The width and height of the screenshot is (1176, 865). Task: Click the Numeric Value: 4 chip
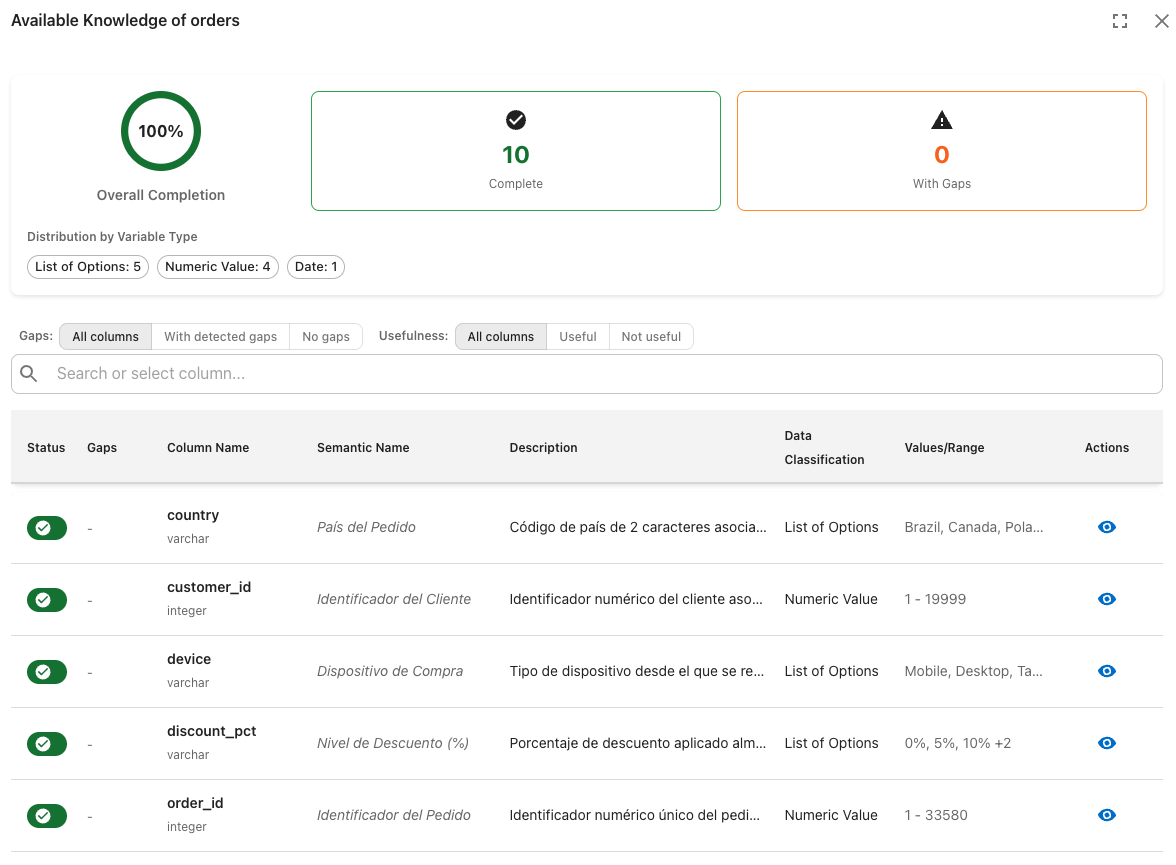[x=218, y=267]
